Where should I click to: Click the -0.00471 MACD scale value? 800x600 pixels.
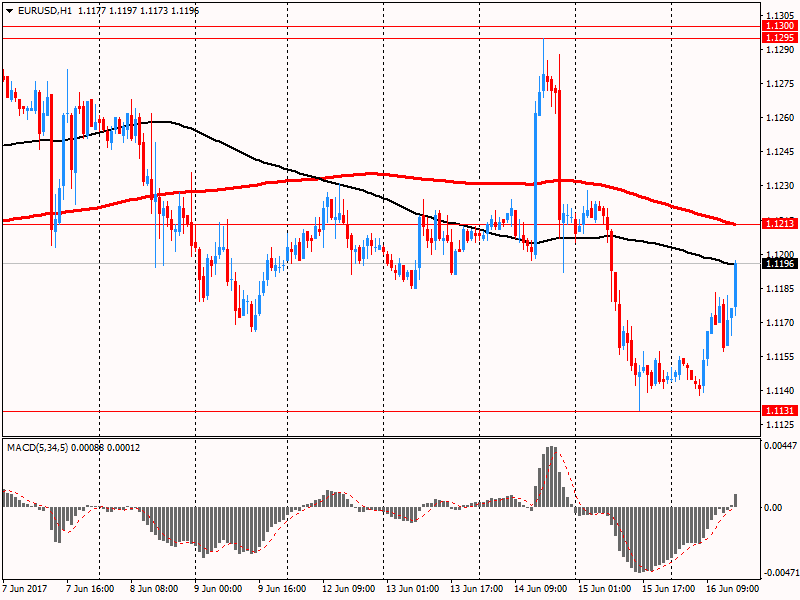click(x=781, y=573)
